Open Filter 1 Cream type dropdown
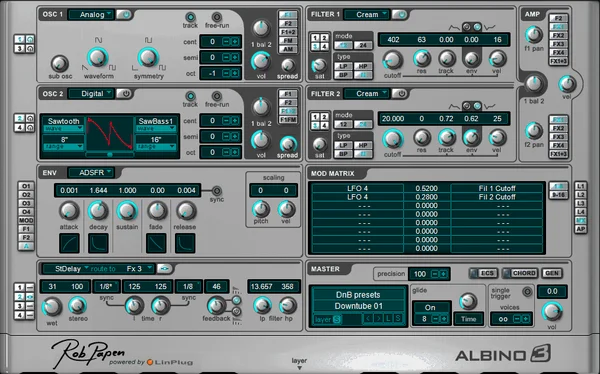The height and width of the screenshot is (374, 600). 367,15
